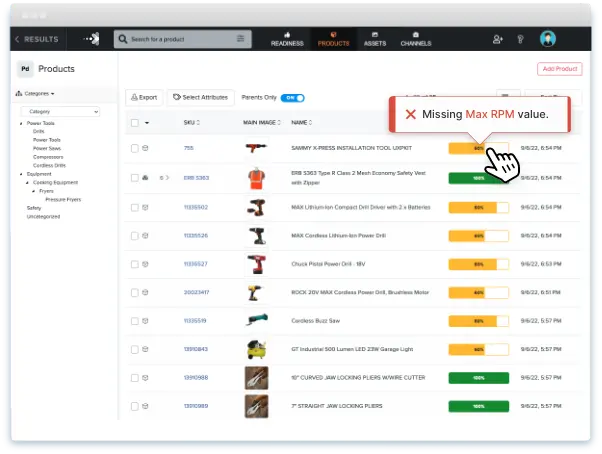Click Select Attributes button
This screenshot has width=602, height=454.
point(200,97)
